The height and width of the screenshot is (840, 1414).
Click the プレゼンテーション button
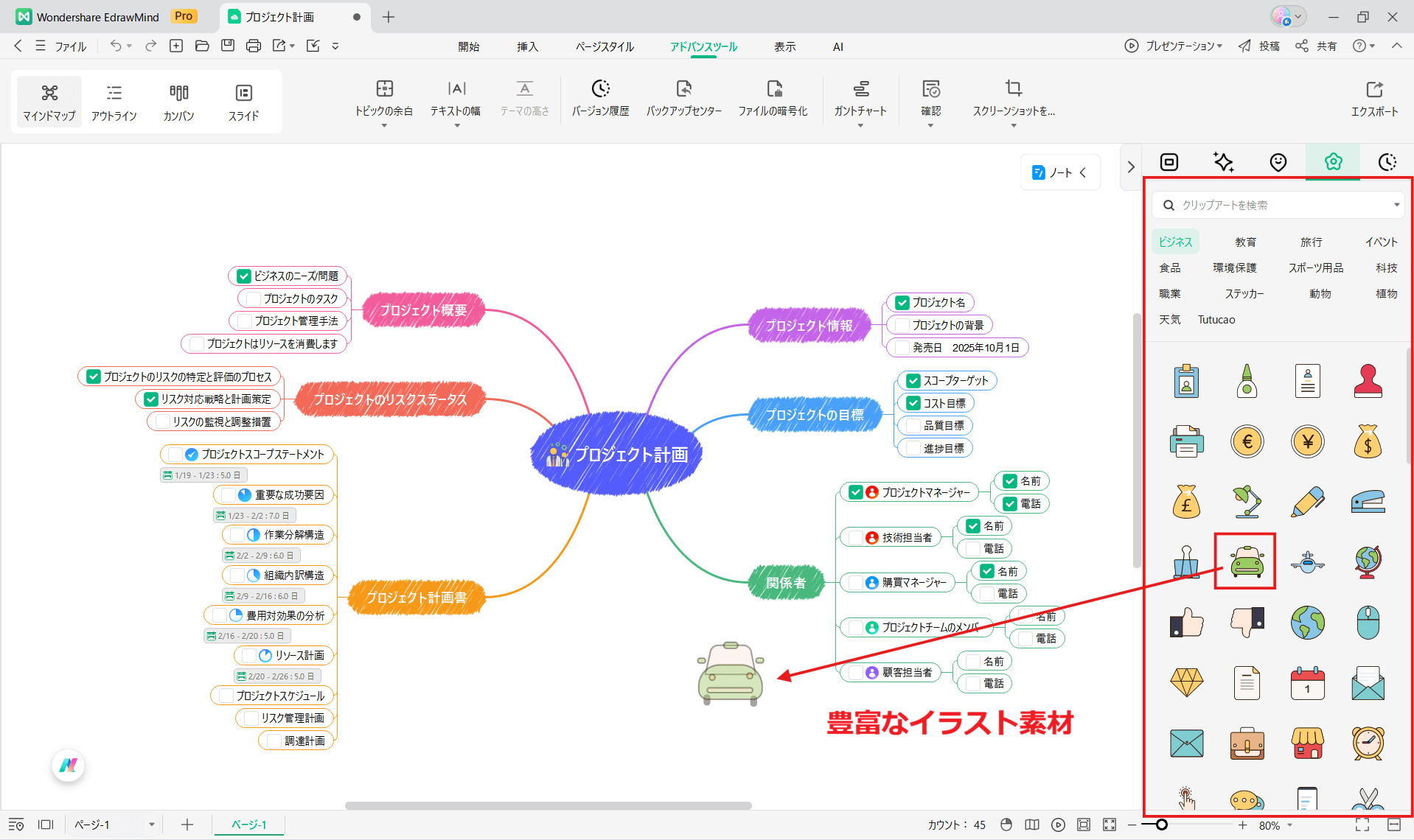click(1173, 46)
